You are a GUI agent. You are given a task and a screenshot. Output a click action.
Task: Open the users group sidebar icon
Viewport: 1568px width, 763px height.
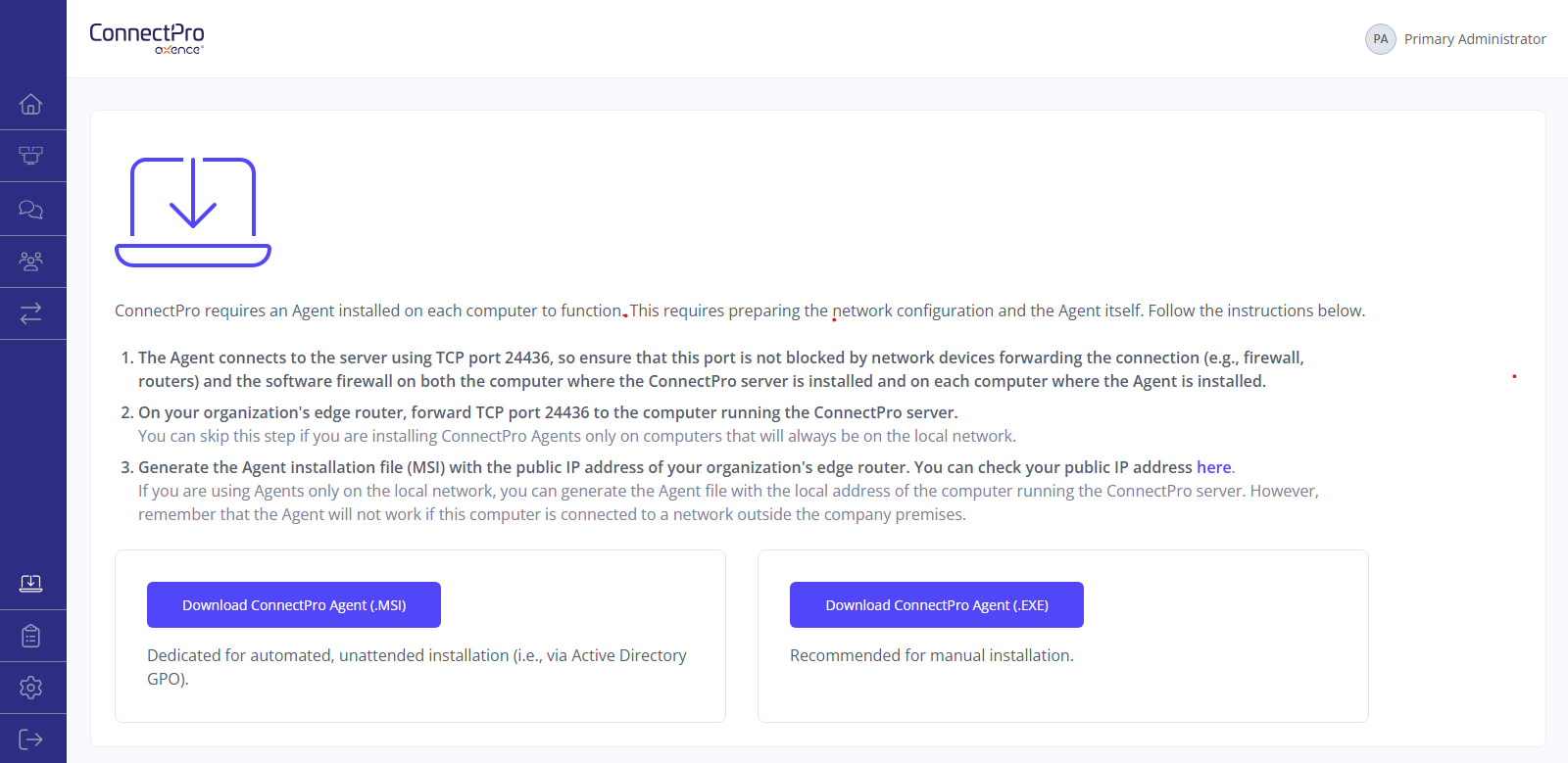(x=31, y=262)
